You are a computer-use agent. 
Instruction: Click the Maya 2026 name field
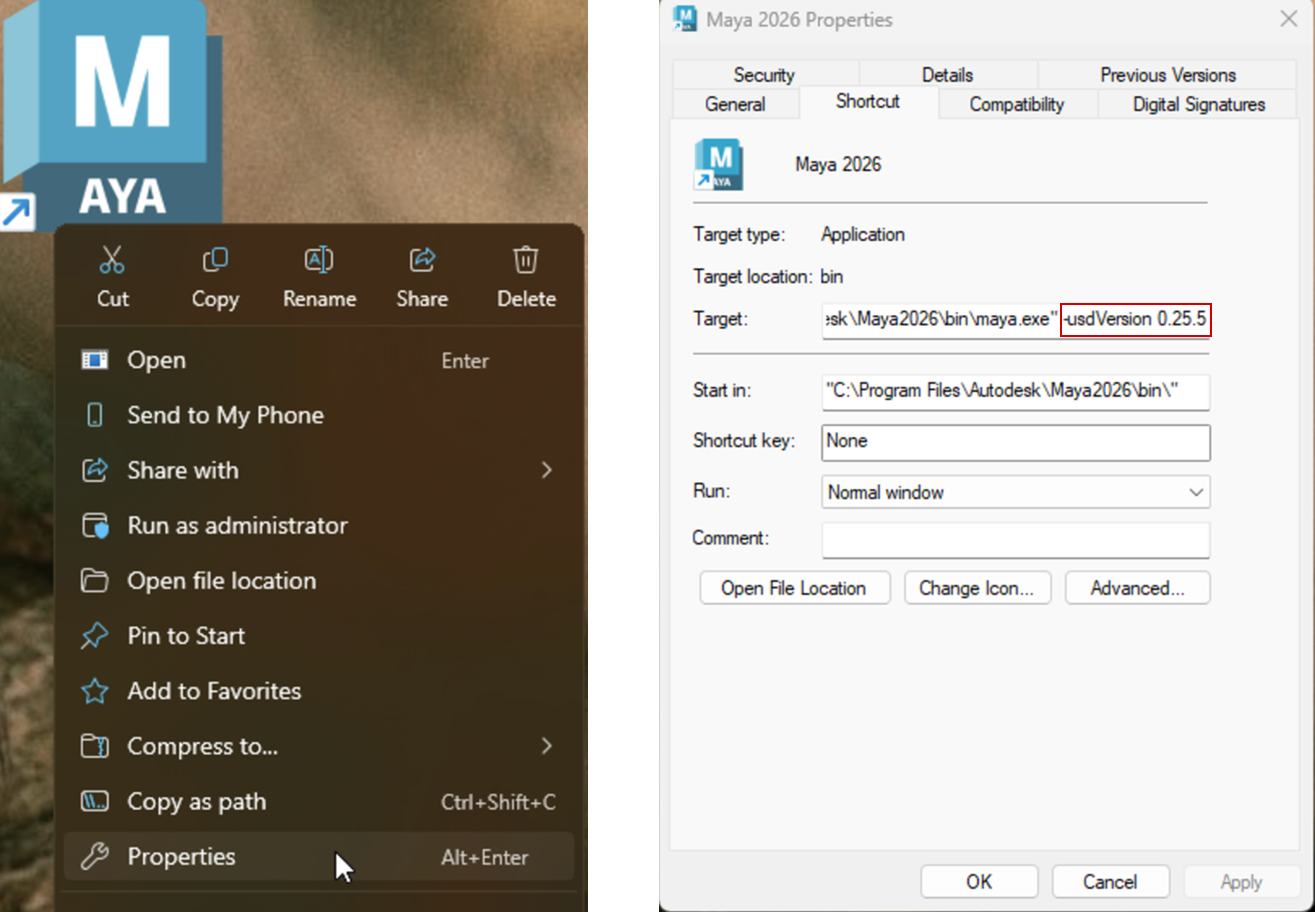(838, 164)
